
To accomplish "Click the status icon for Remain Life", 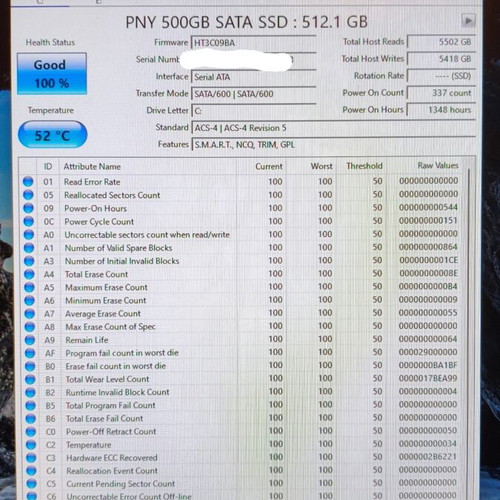I will [30, 340].
